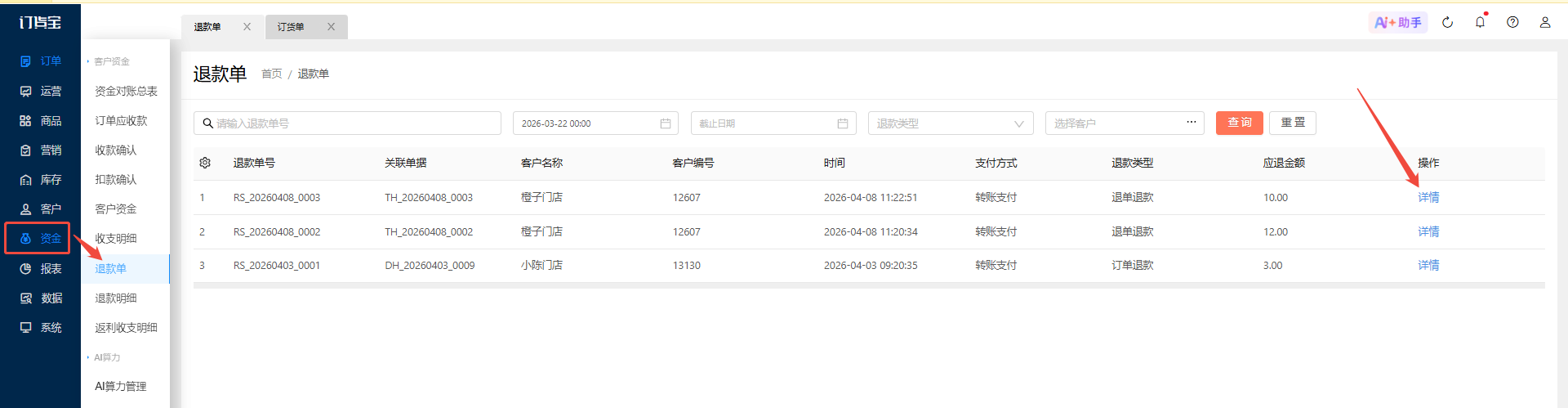The width and height of the screenshot is (1568, 408).
Task: Open 扣款确认 menu item
Action: [x=116, y=179]
